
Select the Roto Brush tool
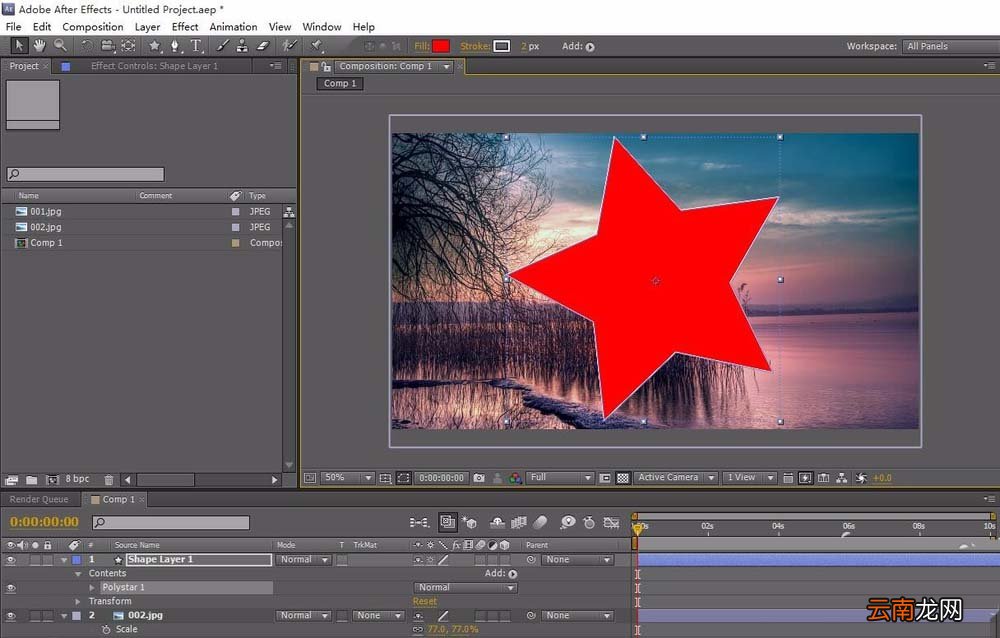click(290, 46)
